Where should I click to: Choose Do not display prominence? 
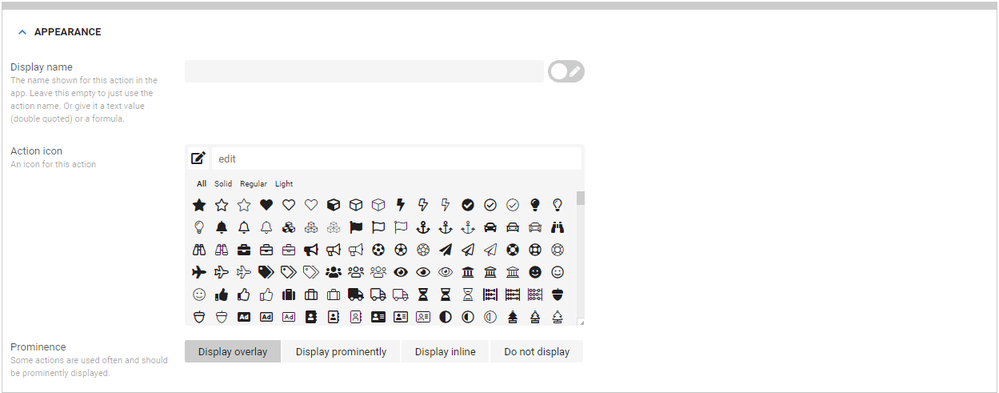click(536, 352)
